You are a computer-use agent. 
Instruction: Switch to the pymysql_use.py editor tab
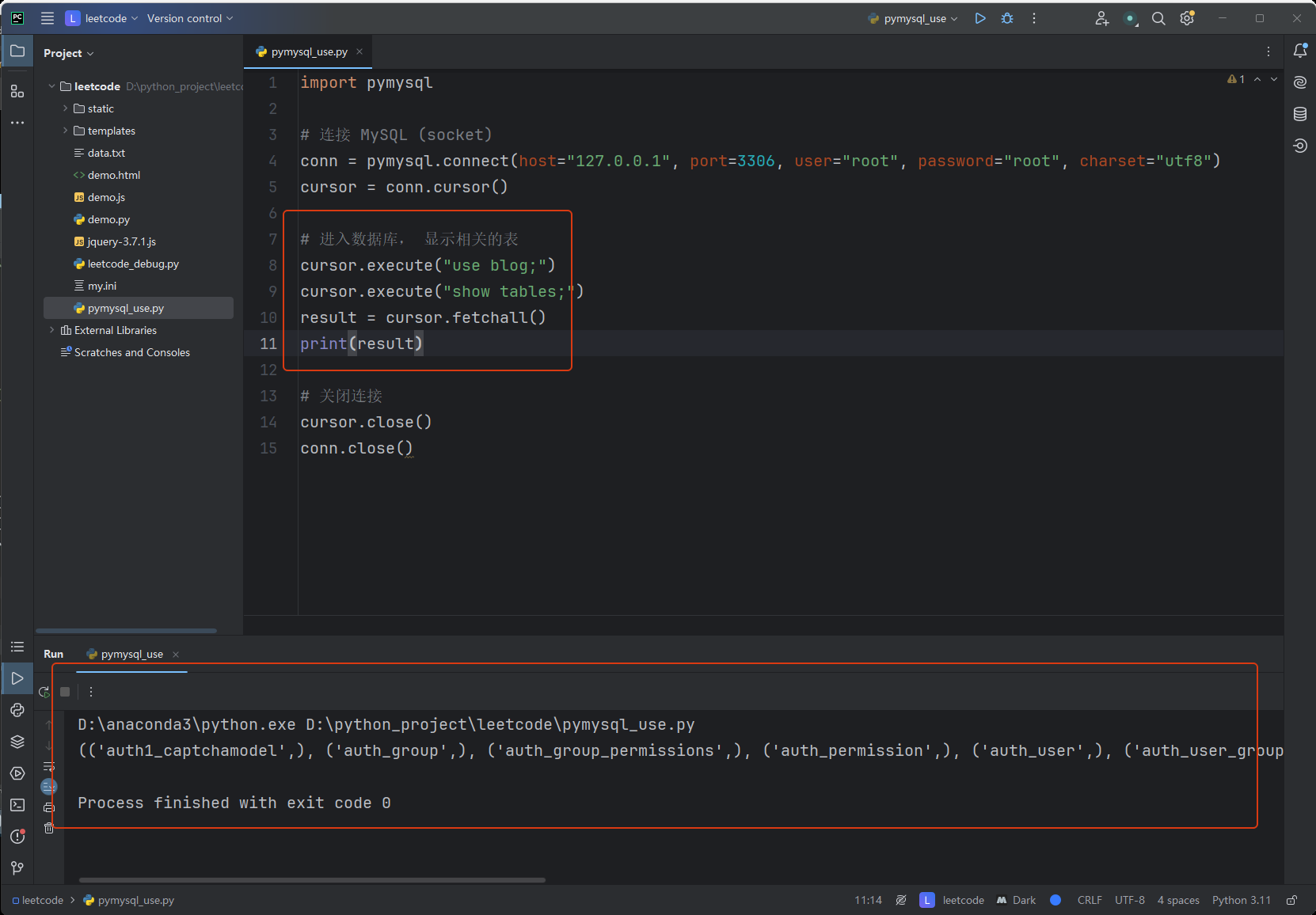coord(309,51)
